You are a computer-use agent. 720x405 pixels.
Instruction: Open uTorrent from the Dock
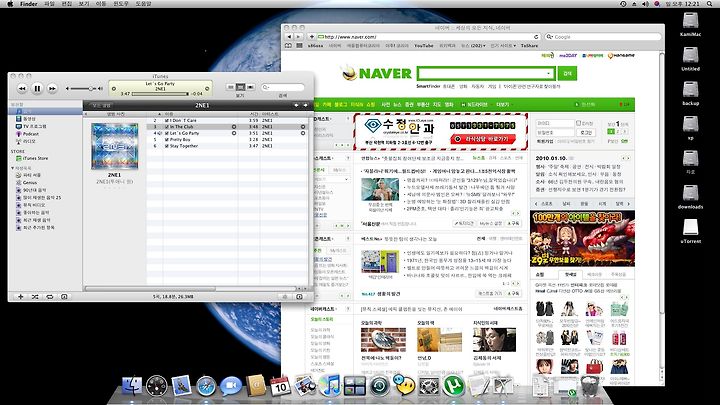(x=453, y=386)
